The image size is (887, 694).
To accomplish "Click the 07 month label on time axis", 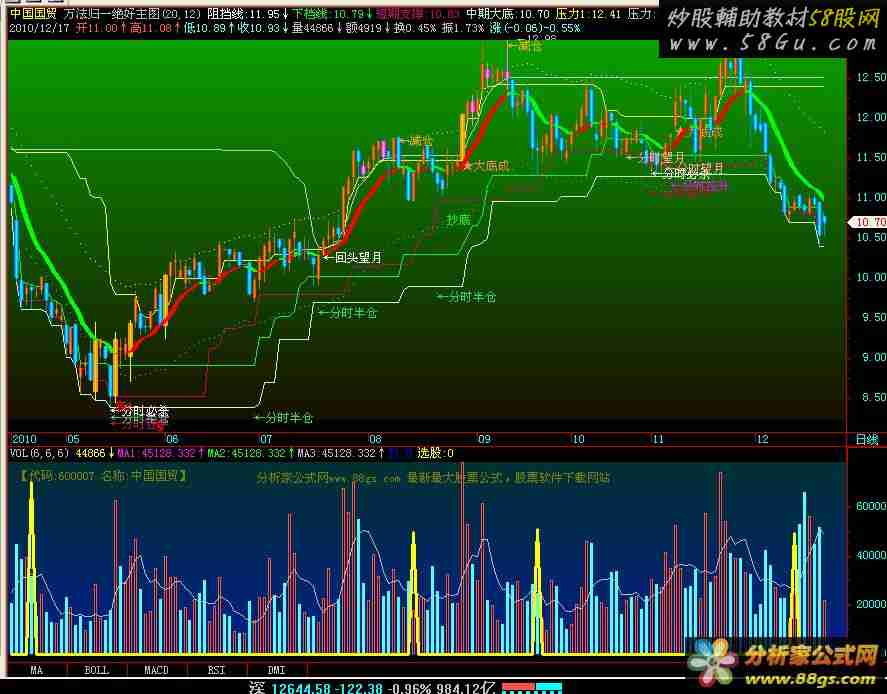I will tap(266, 439).
